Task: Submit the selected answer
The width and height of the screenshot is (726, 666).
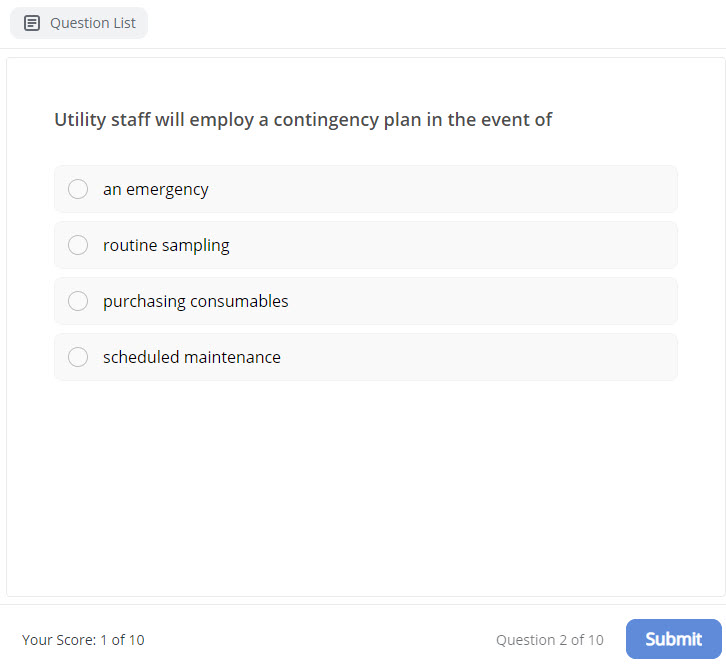Action: click(673, 639)
